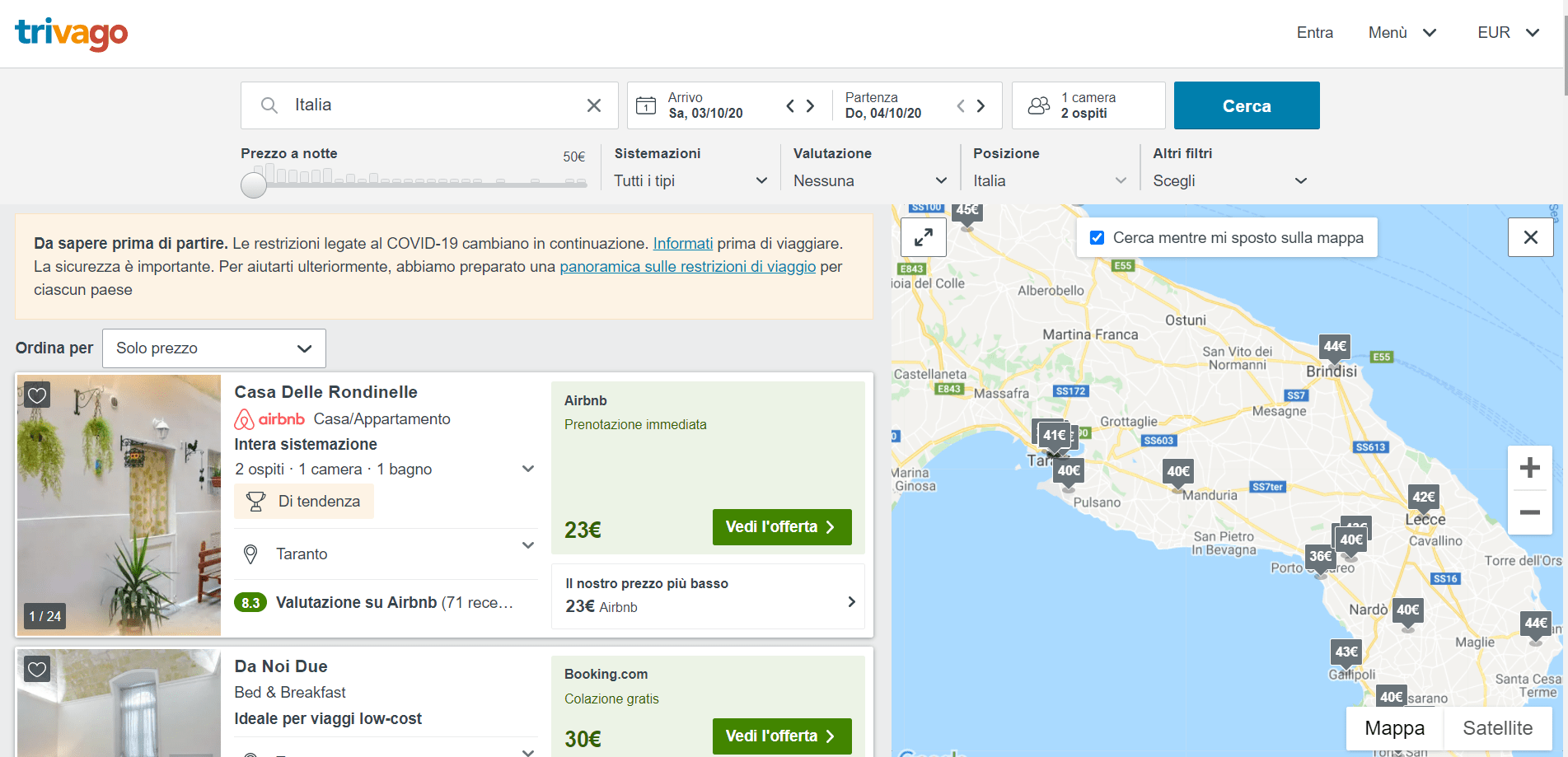Click the Cerca search button

pyautogui.click(x=1247, y=105)
